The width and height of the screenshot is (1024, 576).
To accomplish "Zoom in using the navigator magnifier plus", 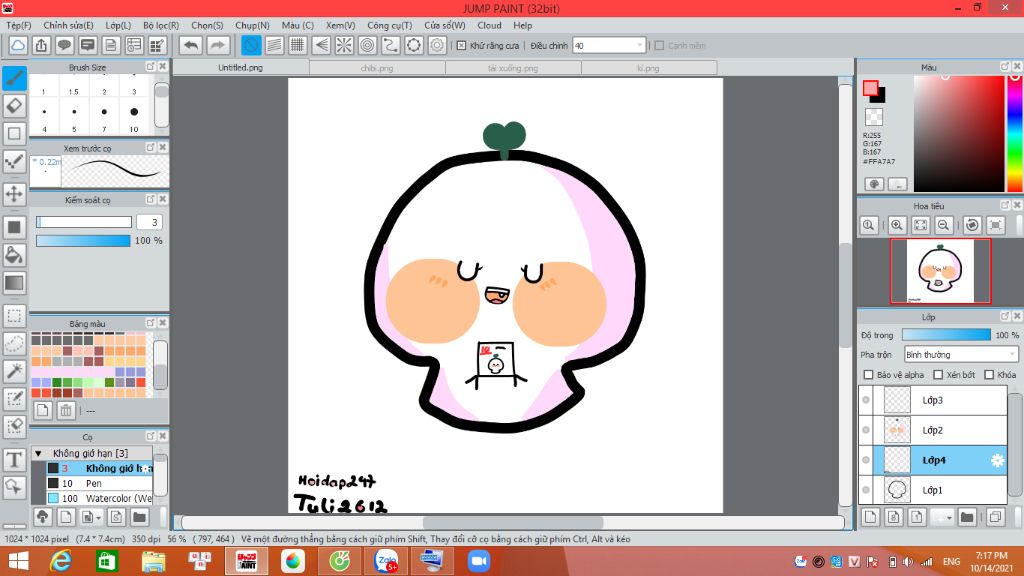I will (x=897, y=225).
